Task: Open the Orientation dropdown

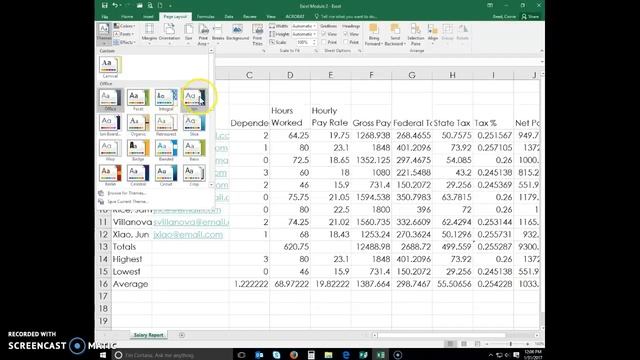Action: [169, 34]
